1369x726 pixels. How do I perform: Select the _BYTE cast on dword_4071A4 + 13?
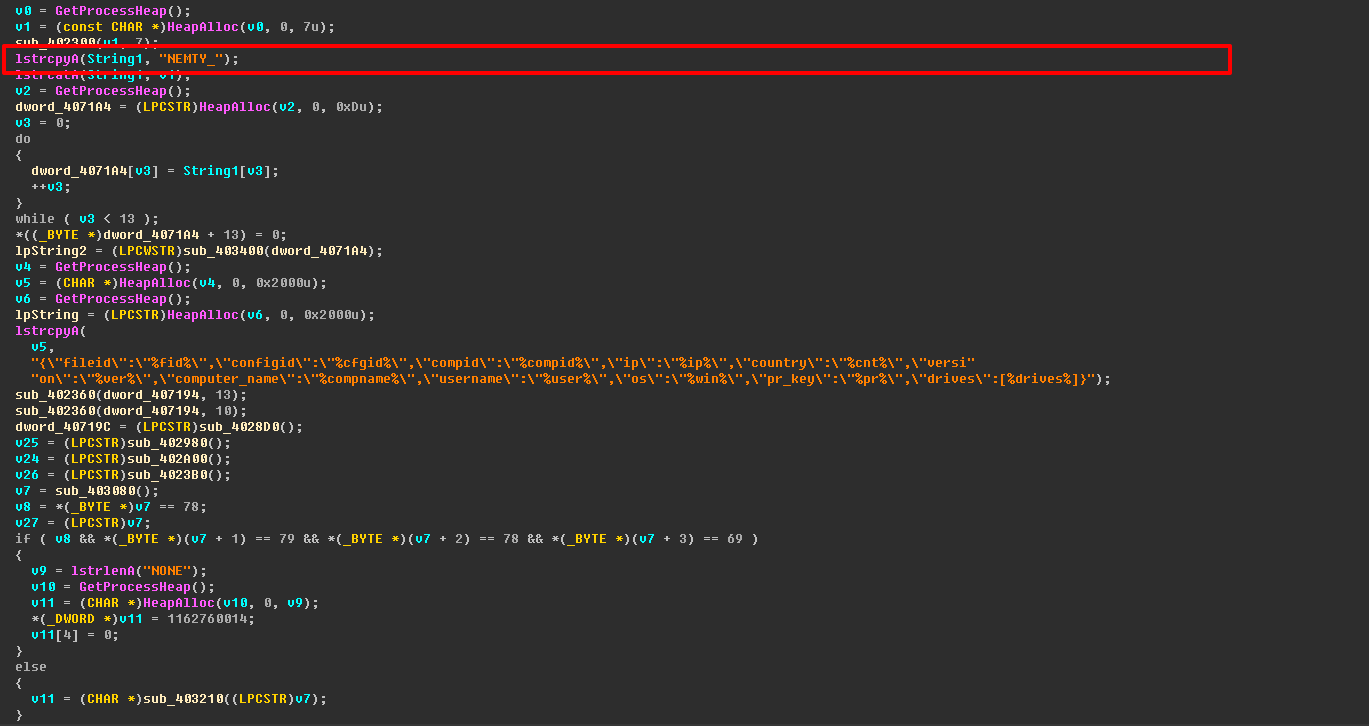point(59,235)
